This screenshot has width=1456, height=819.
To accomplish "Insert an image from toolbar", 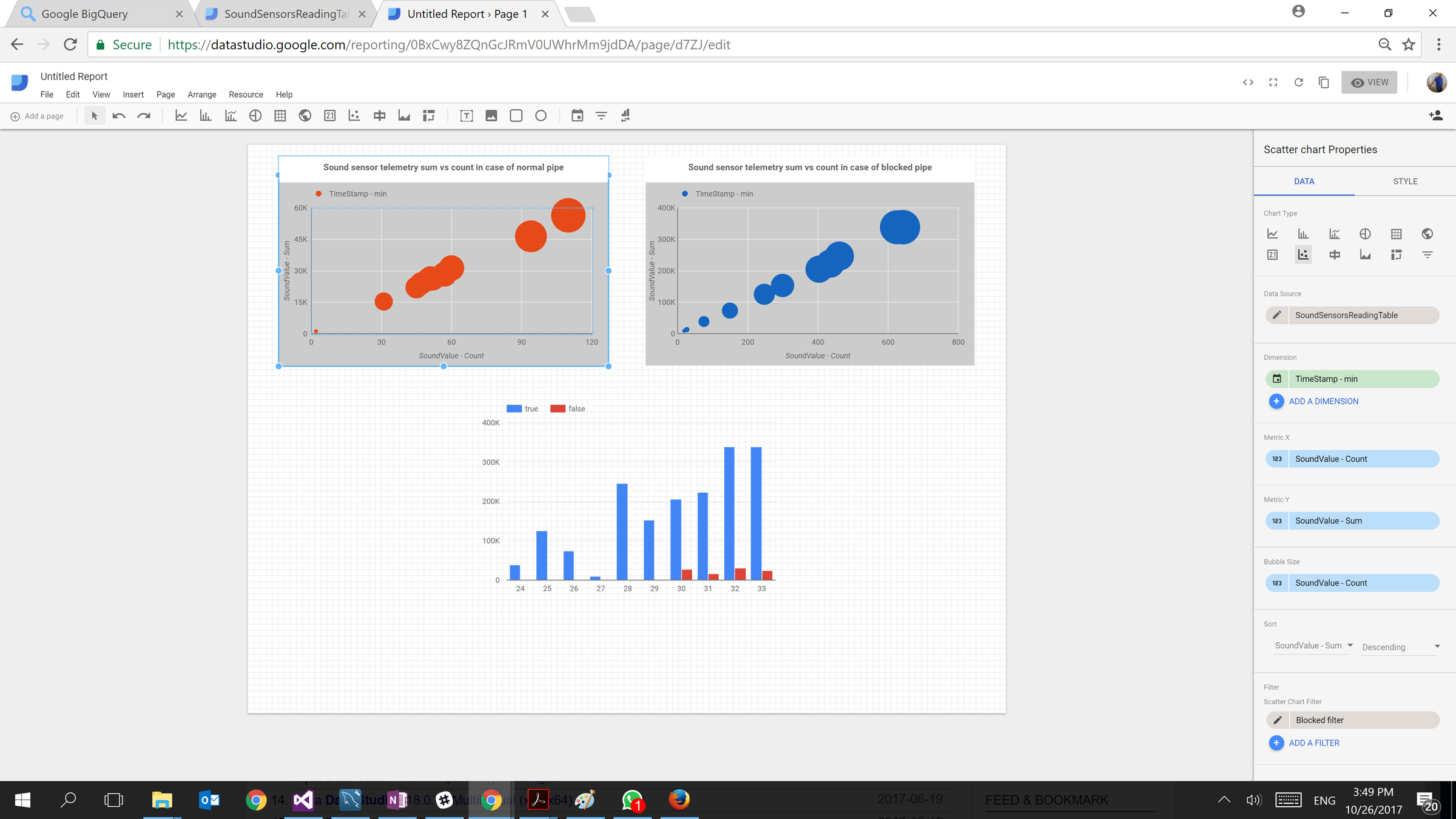I will pyautogui.click(x=491, y=116).
